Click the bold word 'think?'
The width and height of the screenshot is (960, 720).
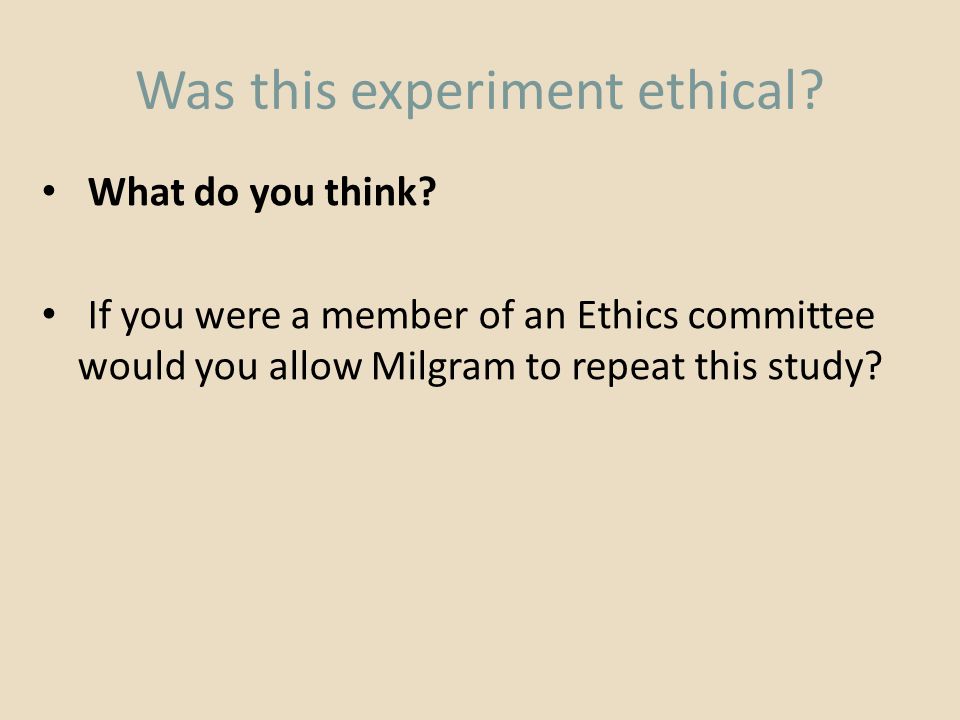(x=380, y=191)
